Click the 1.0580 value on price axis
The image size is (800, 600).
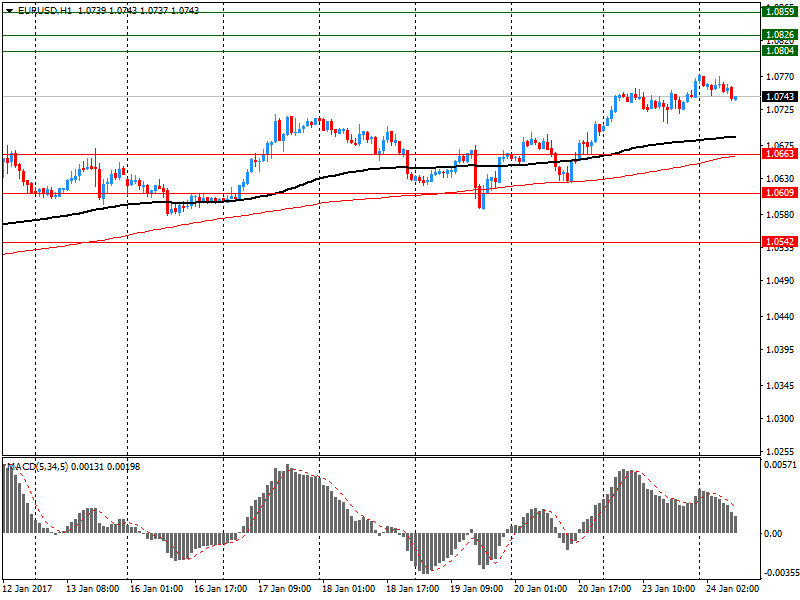(x=780, y=214)
